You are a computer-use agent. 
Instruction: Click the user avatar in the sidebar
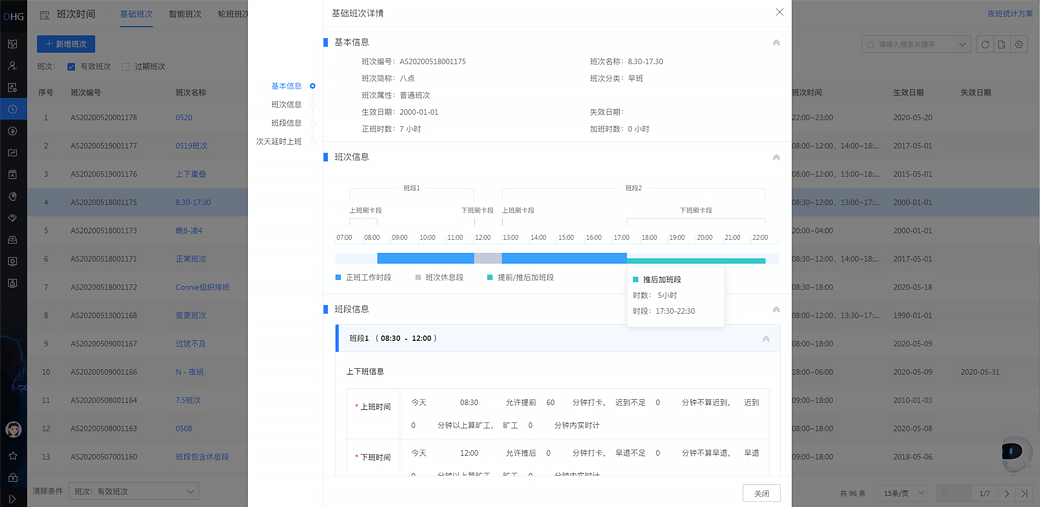click(13, 430)
